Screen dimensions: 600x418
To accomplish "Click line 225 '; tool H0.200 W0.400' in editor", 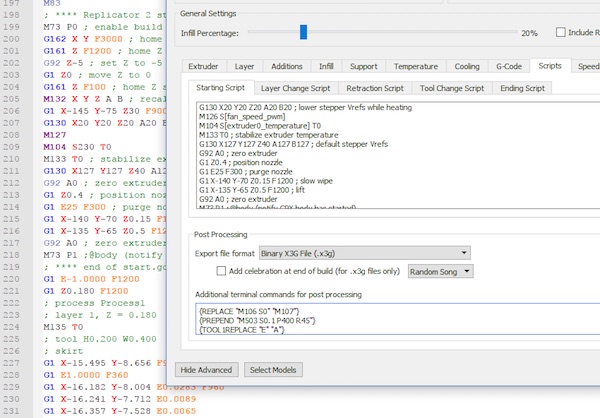I will tap(100, 339).
